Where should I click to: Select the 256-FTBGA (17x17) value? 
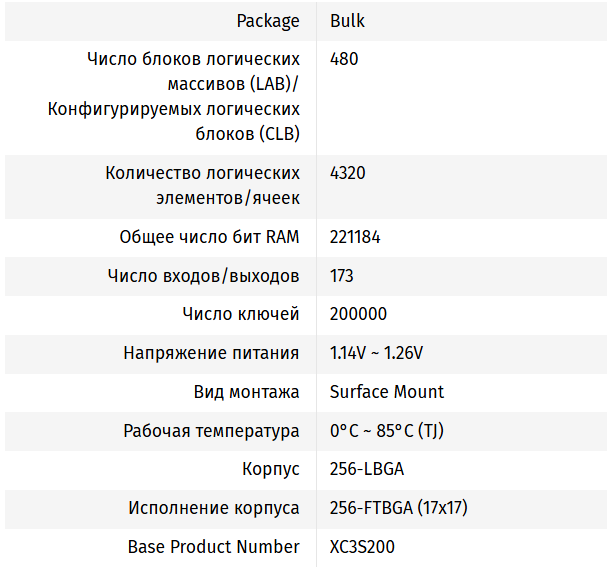(399, 508)
